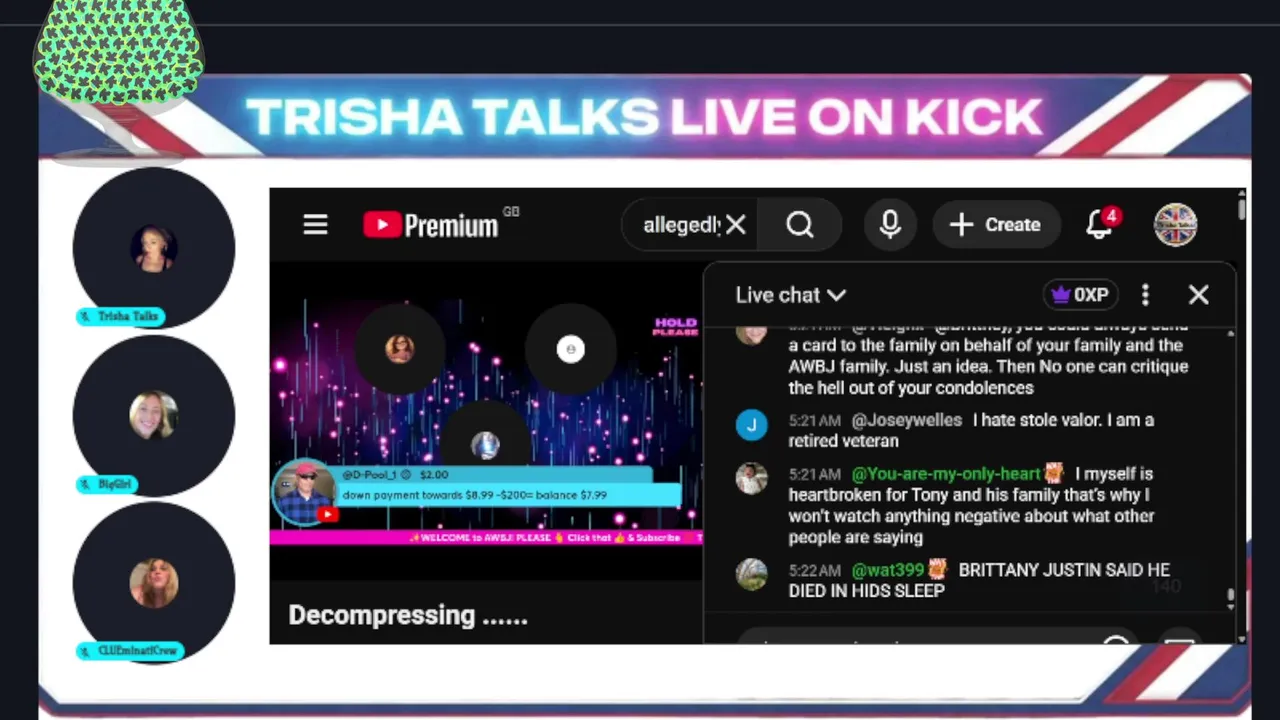The image size is (1280, 720).
Task: Clear the search text with X
Action: [736, 225]
